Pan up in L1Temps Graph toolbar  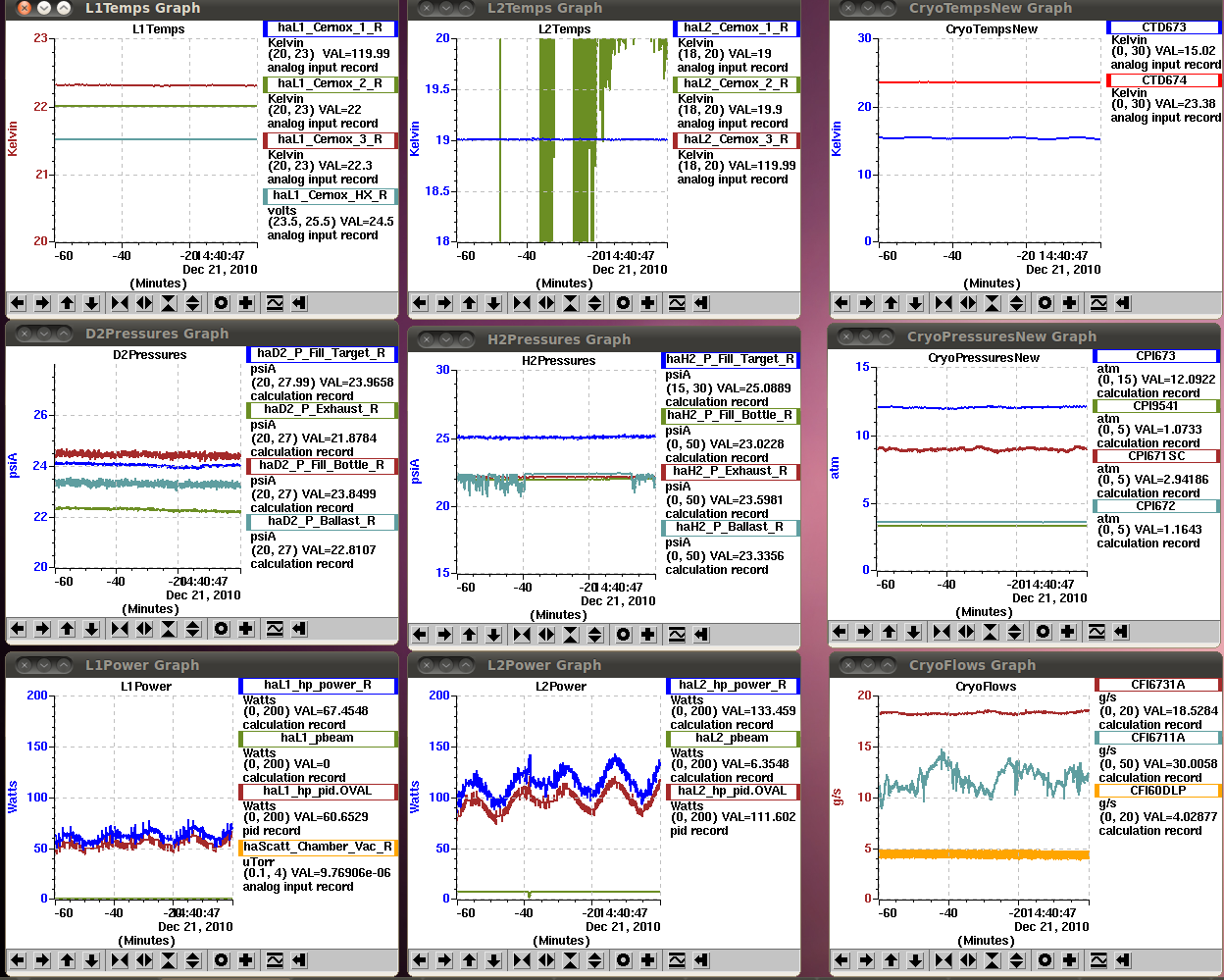pyautogui.click(x=67, y=303)
